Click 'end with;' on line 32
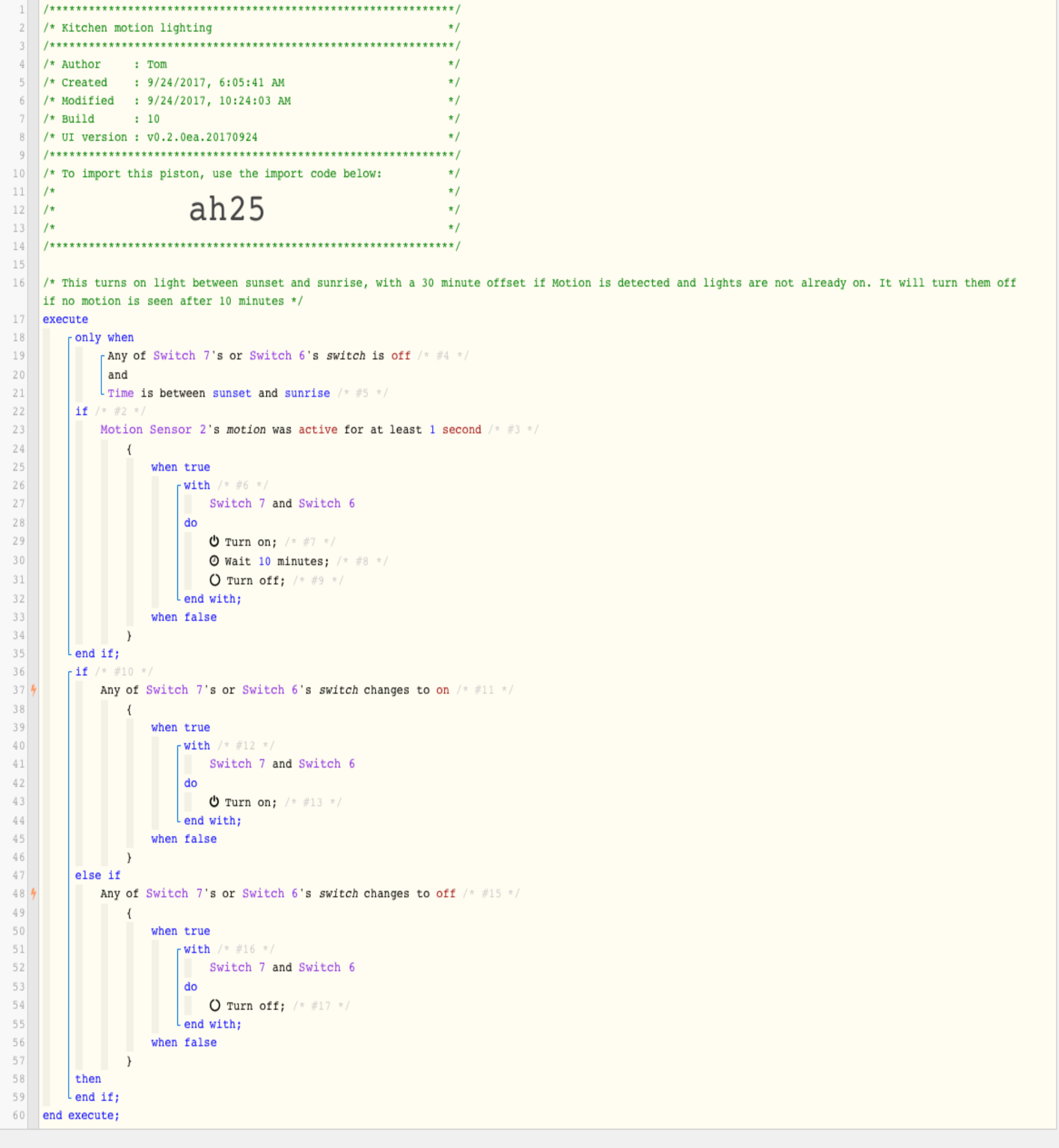 (213, 599)
